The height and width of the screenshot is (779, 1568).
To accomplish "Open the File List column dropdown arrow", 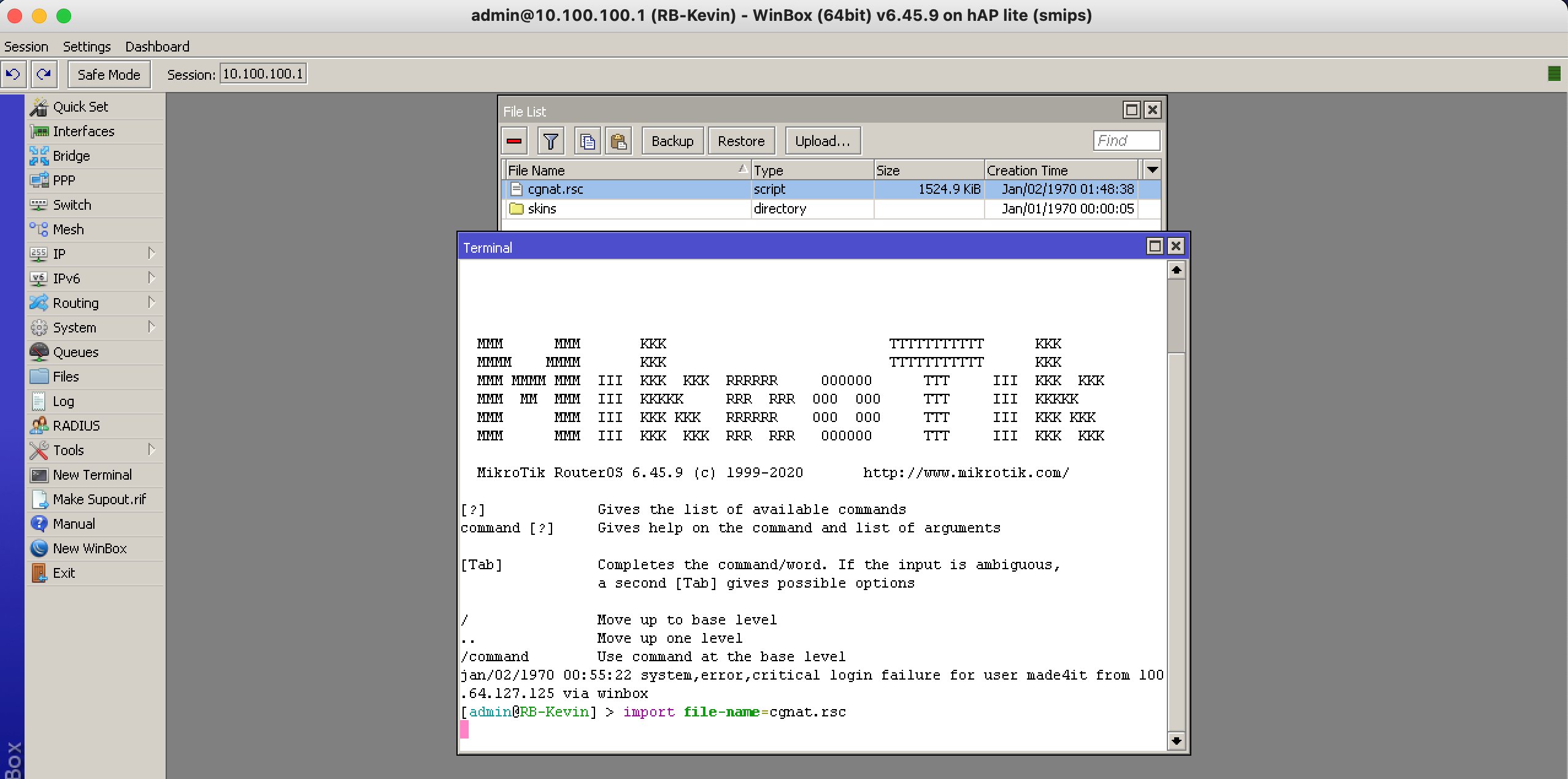I will point(1152,169).
